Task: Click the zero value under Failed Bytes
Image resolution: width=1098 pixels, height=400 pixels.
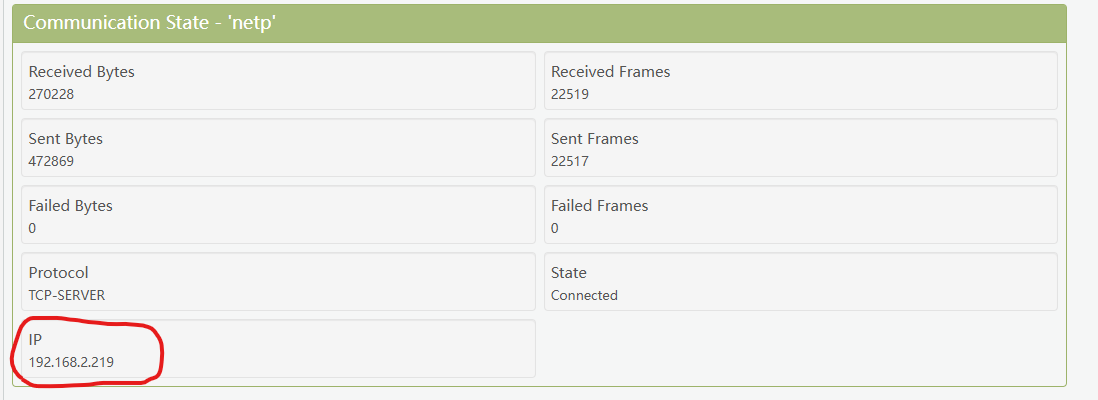Action: pos(33,228)
